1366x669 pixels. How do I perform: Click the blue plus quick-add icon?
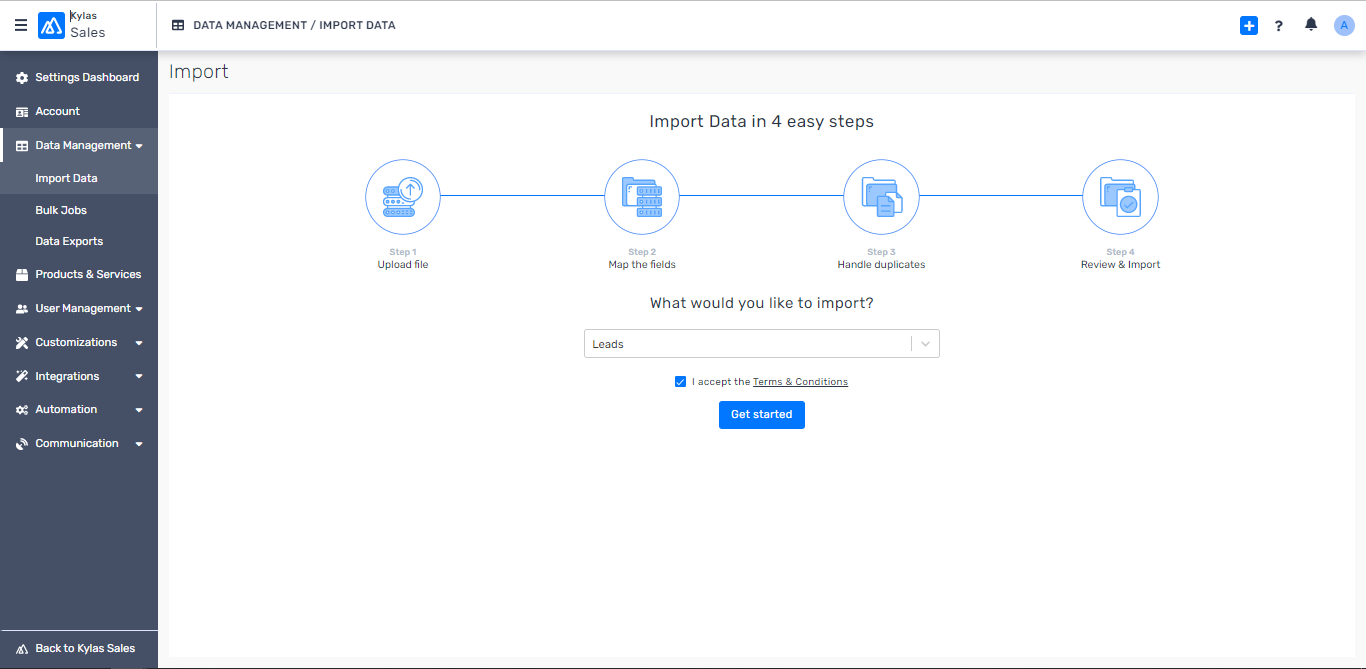click(x=1248, y=26)
